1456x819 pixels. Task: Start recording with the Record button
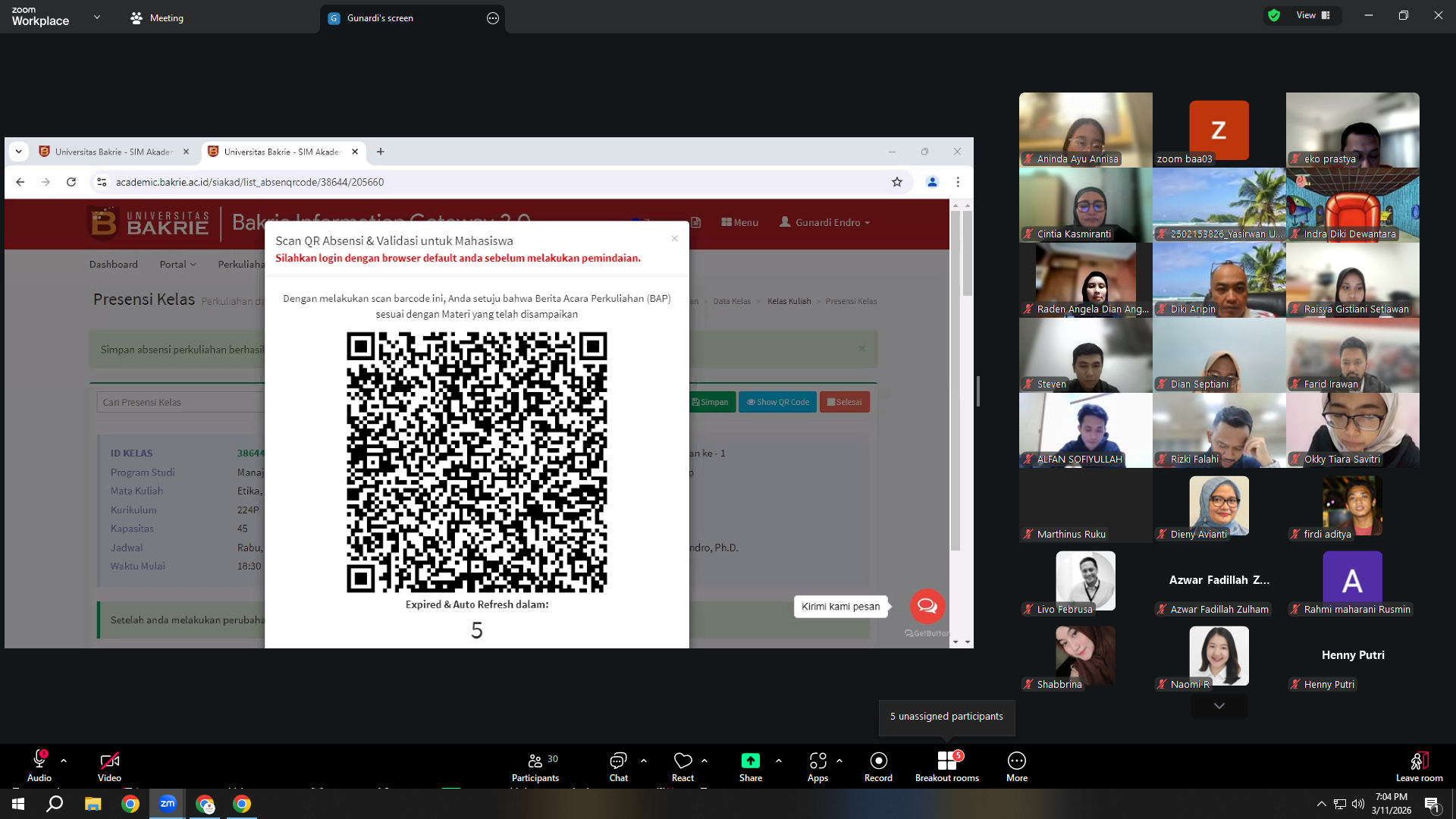tap(878, 766)
